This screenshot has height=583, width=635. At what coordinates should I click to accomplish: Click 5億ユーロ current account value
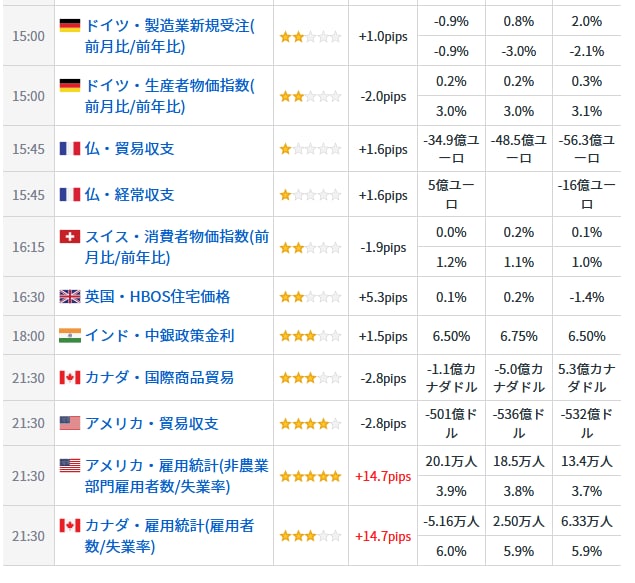[451, 195]
